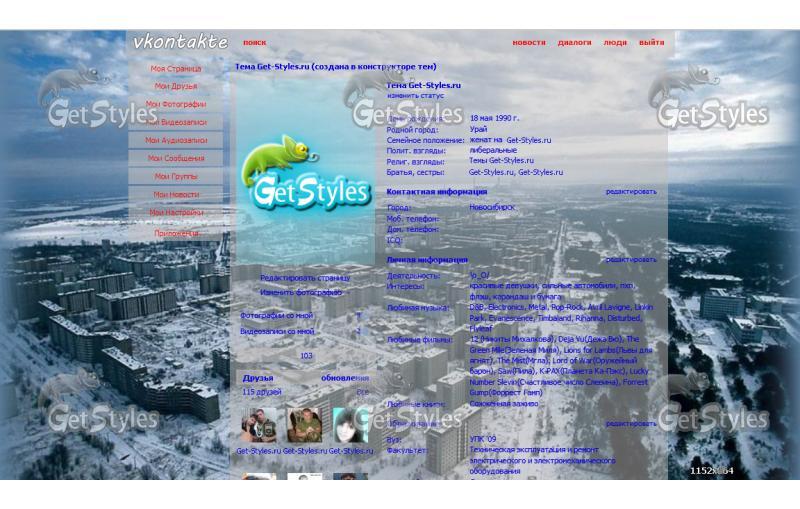Open диалоги in top navigation
Screen dimensions: 800x509
tap(574, 43)
